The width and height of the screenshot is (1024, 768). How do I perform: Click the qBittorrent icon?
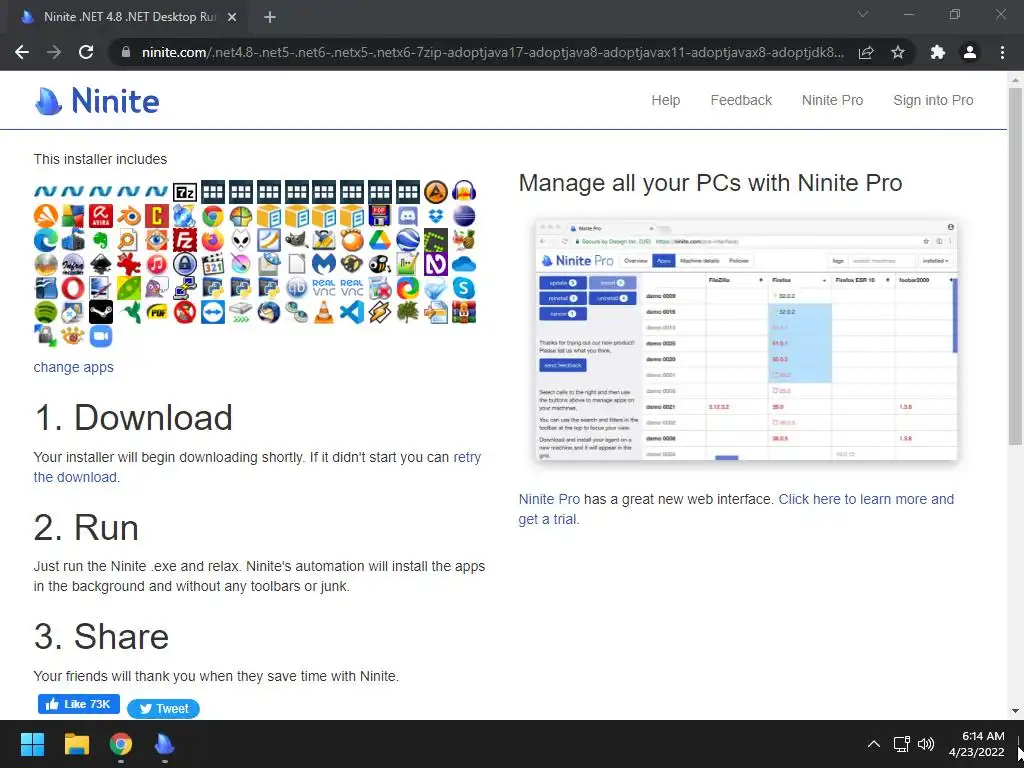pos(296,288)
